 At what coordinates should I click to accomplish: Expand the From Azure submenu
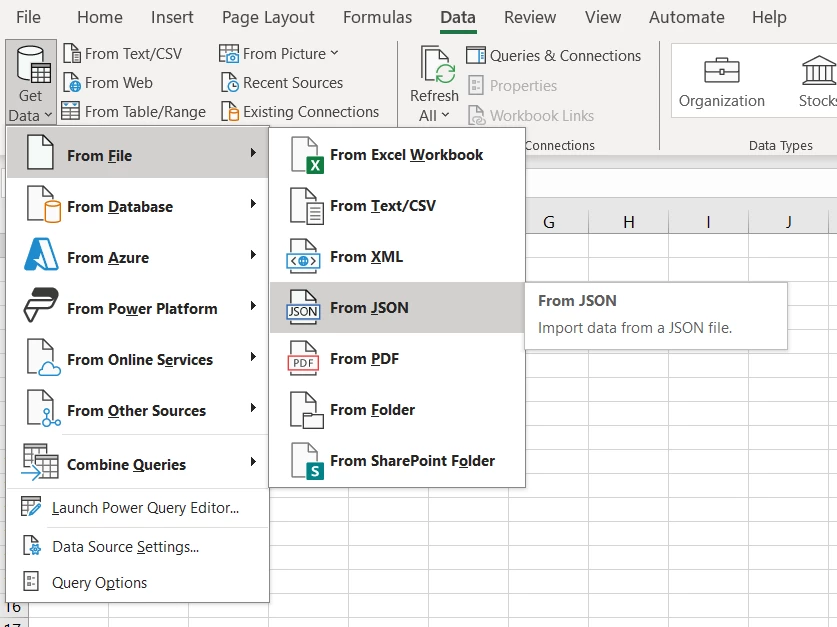[137, 257]
